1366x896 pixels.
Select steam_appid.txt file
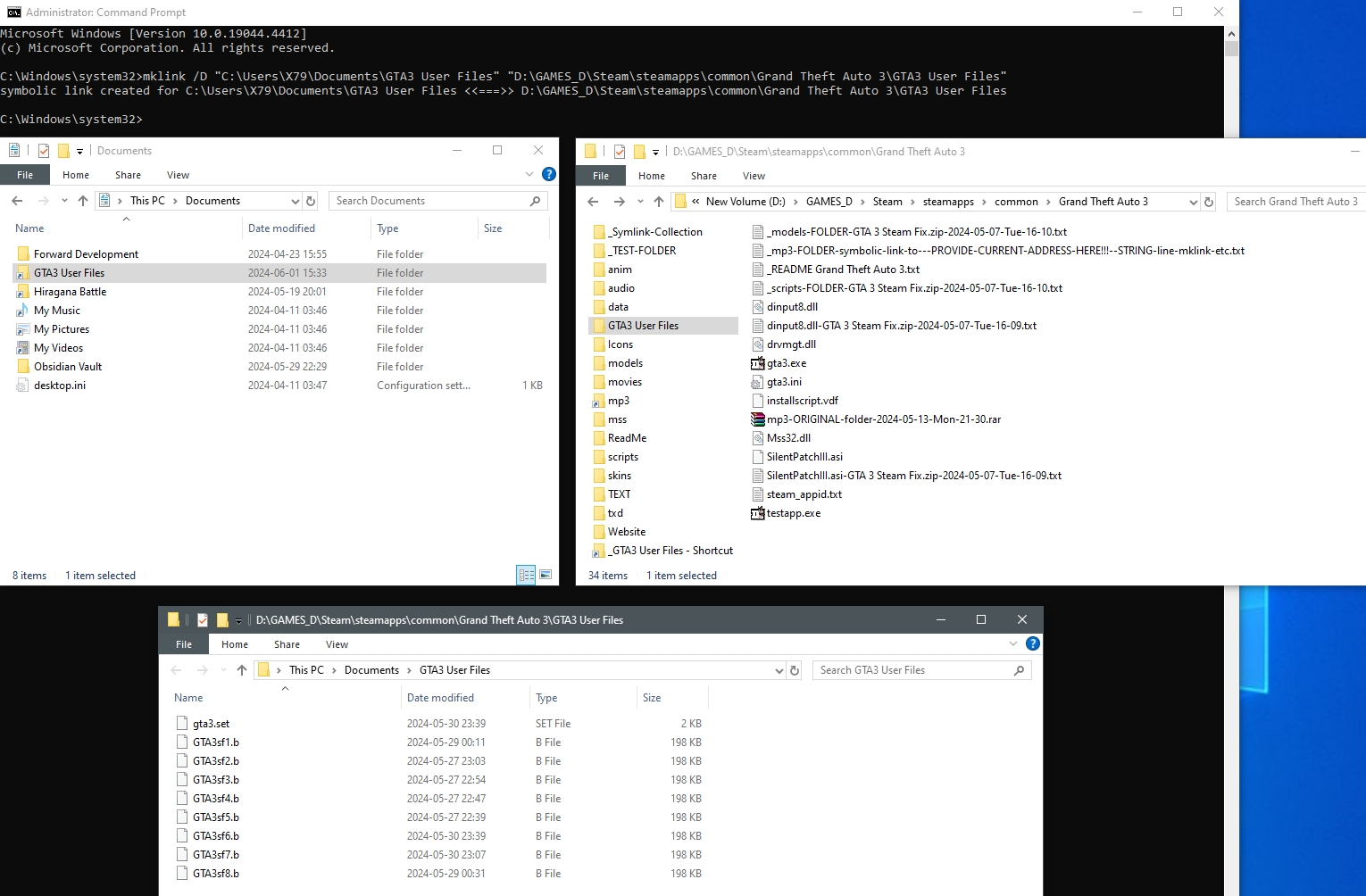(796, 494)
